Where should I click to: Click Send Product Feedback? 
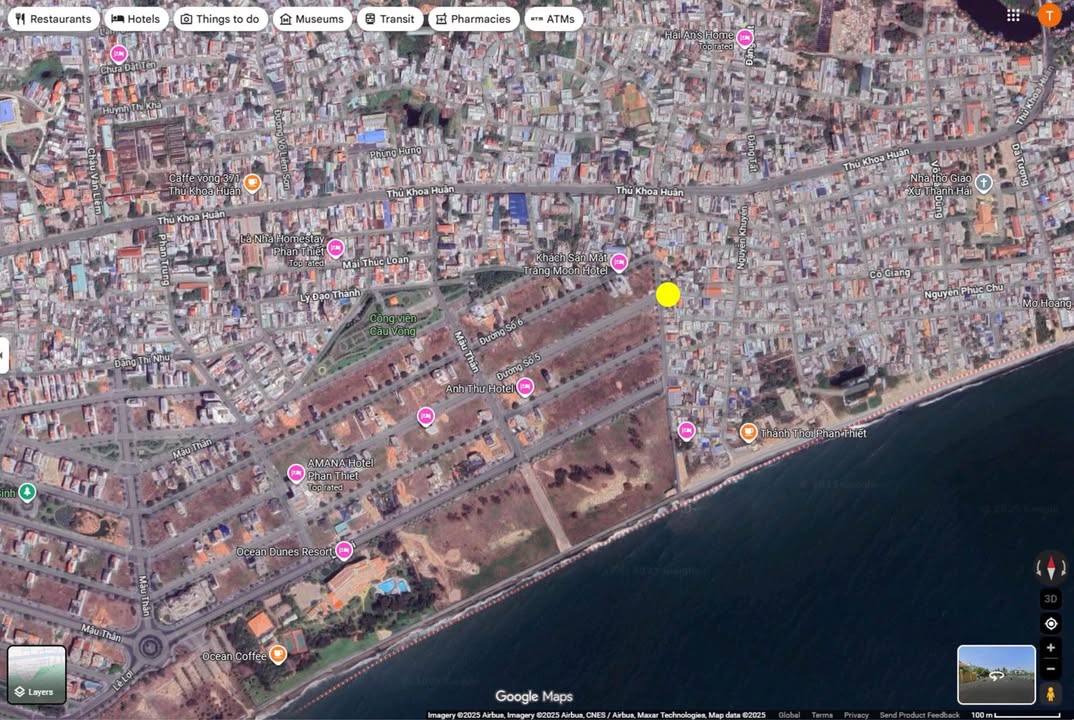[918, 715]
